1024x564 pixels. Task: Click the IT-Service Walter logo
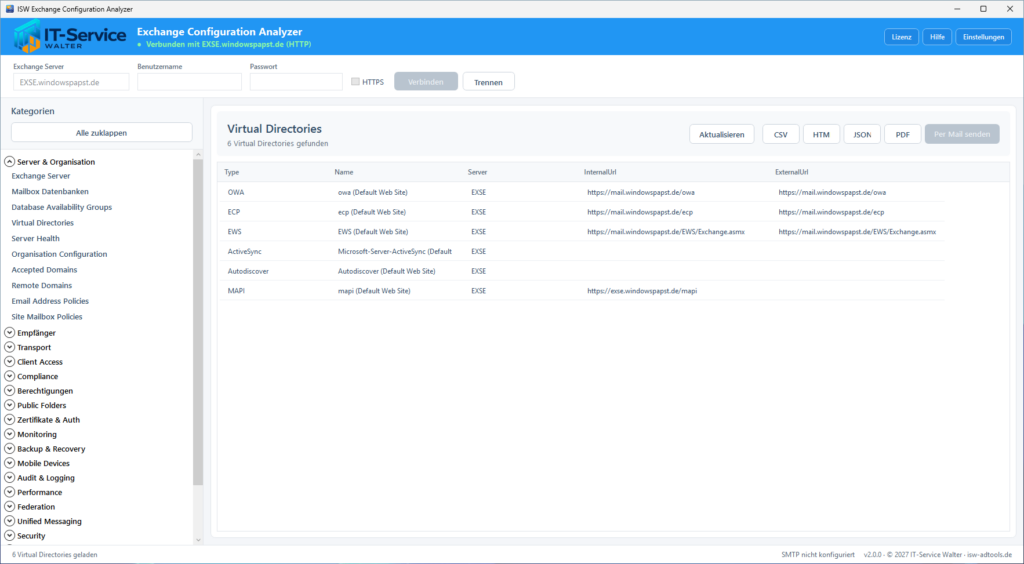[x=69, y=36]
